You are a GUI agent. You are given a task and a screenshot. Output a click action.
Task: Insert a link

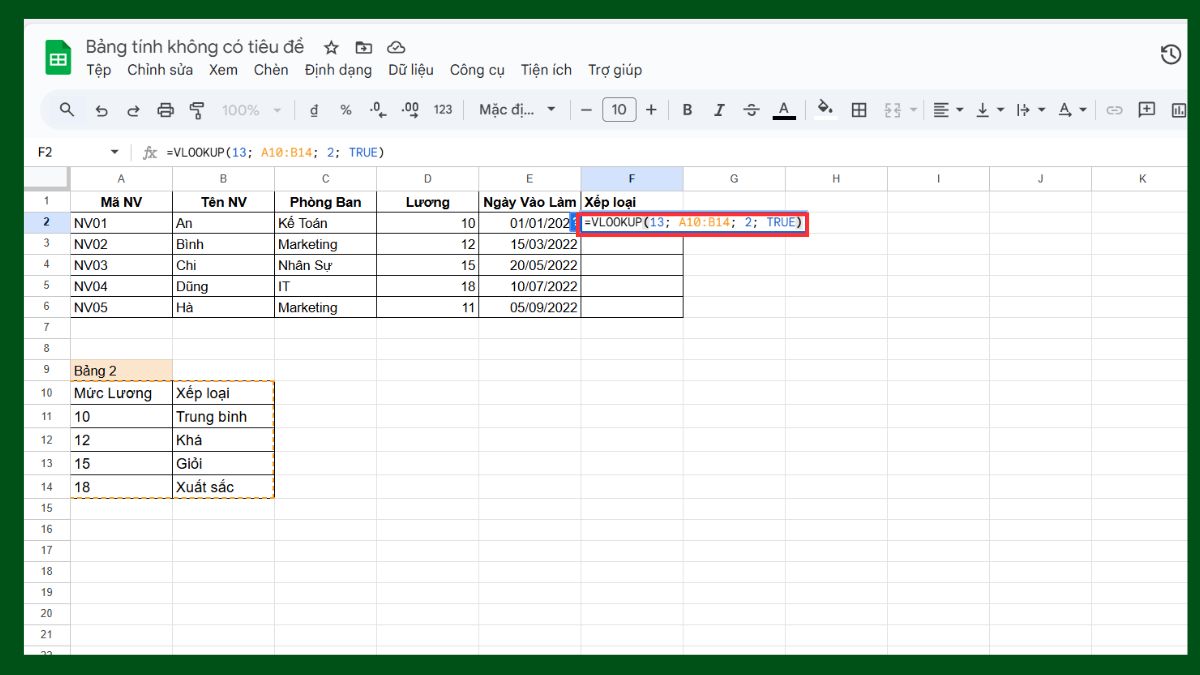pos(1114,110)
